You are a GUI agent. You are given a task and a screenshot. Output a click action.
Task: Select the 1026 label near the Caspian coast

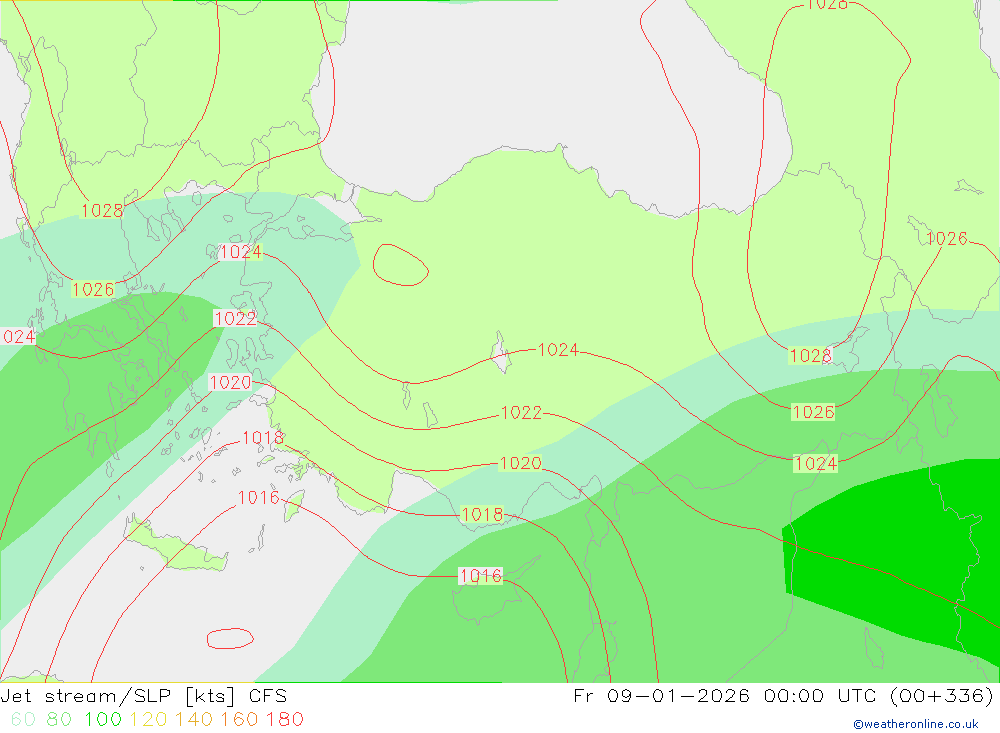point(946,239)
